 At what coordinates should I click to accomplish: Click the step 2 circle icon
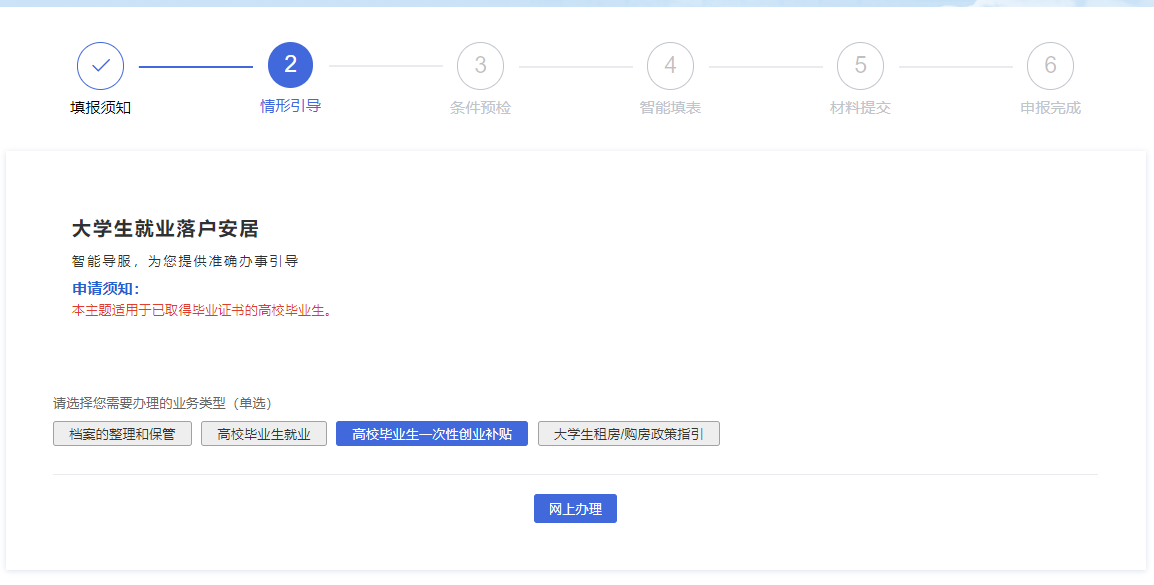tap(290, 66)
